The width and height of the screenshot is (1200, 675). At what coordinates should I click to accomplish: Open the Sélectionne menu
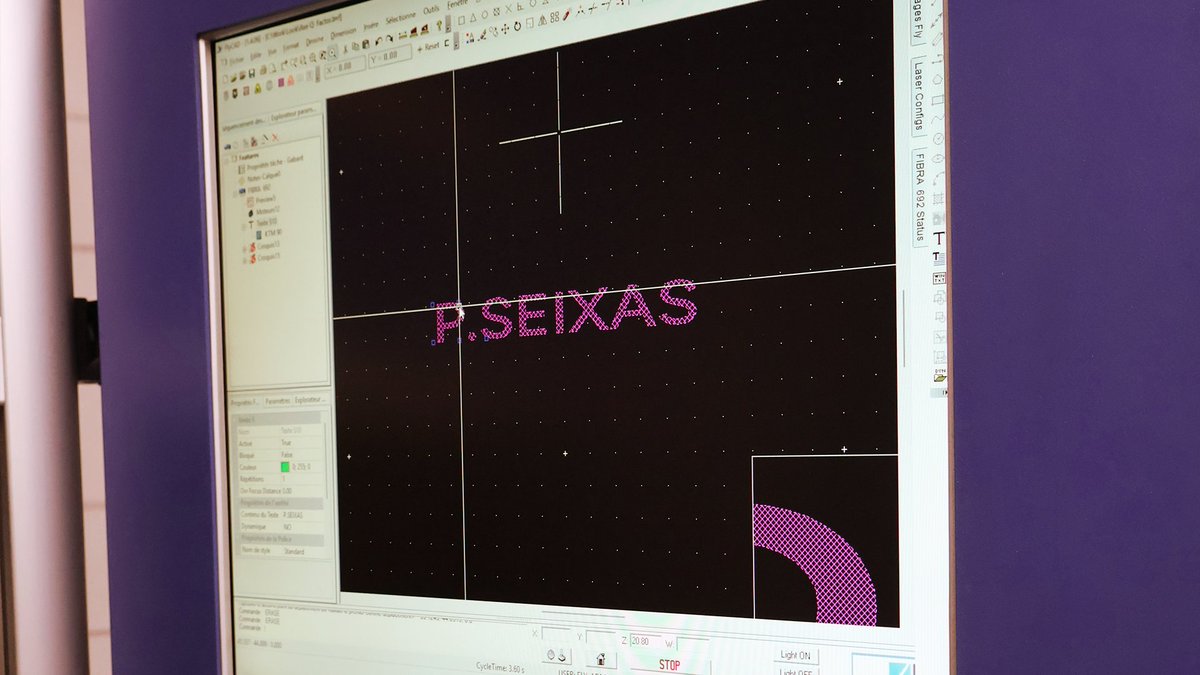tap(400, 18)
